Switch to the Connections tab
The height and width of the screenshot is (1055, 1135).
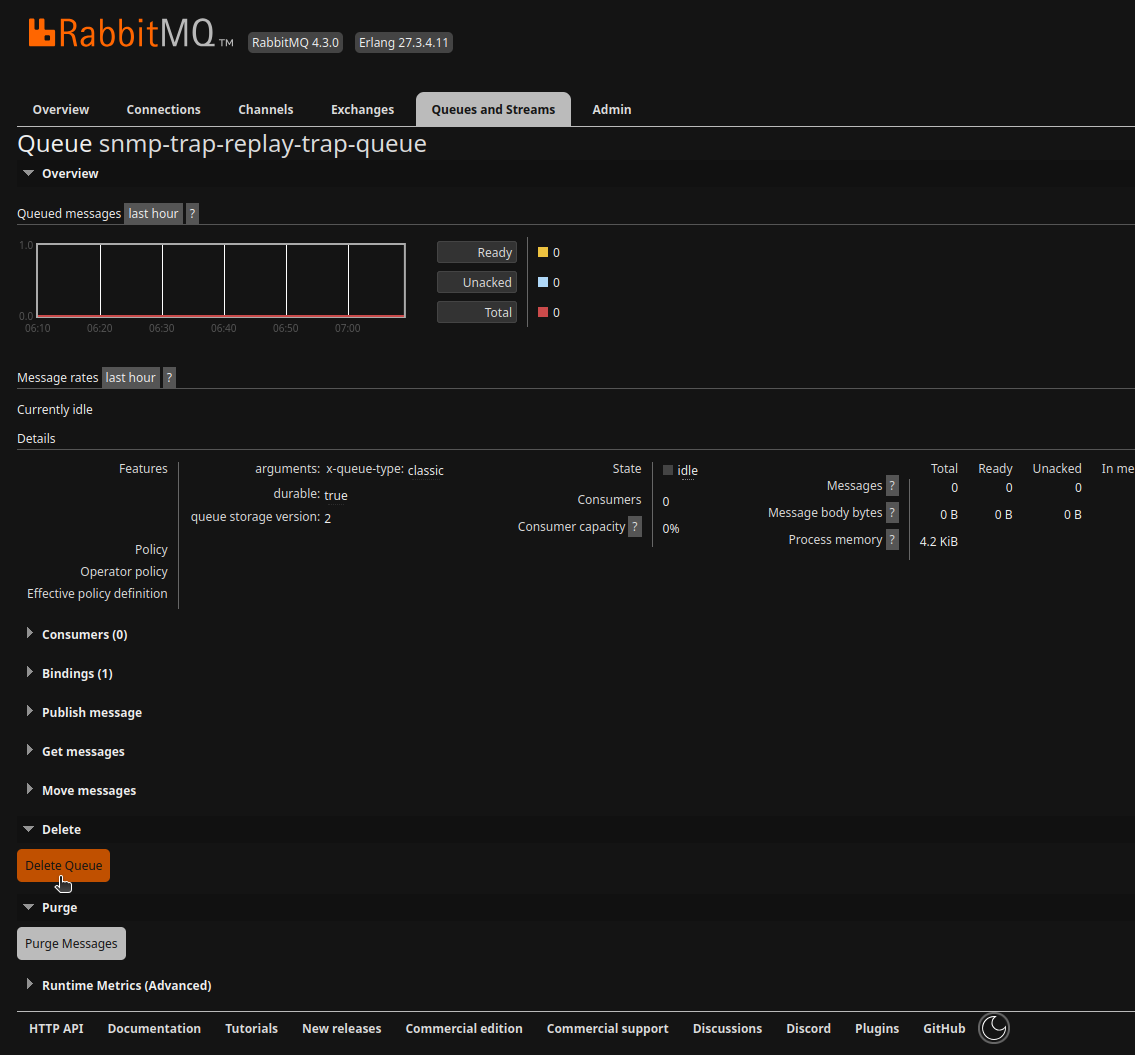pos(164,109)
